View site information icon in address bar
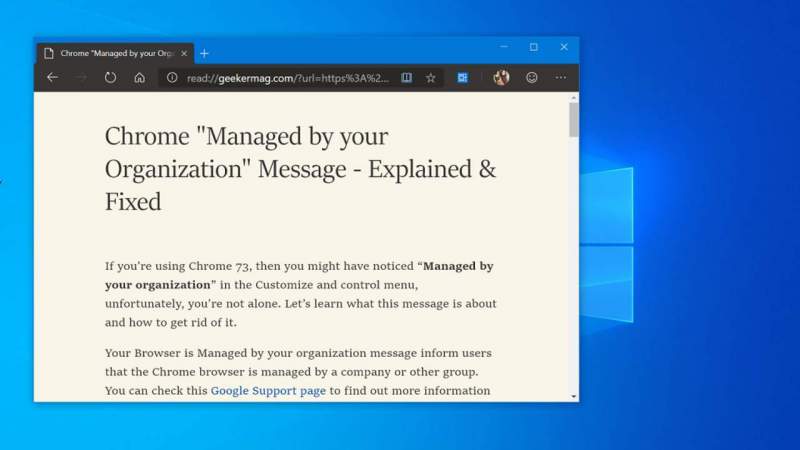 pos(172,78)
